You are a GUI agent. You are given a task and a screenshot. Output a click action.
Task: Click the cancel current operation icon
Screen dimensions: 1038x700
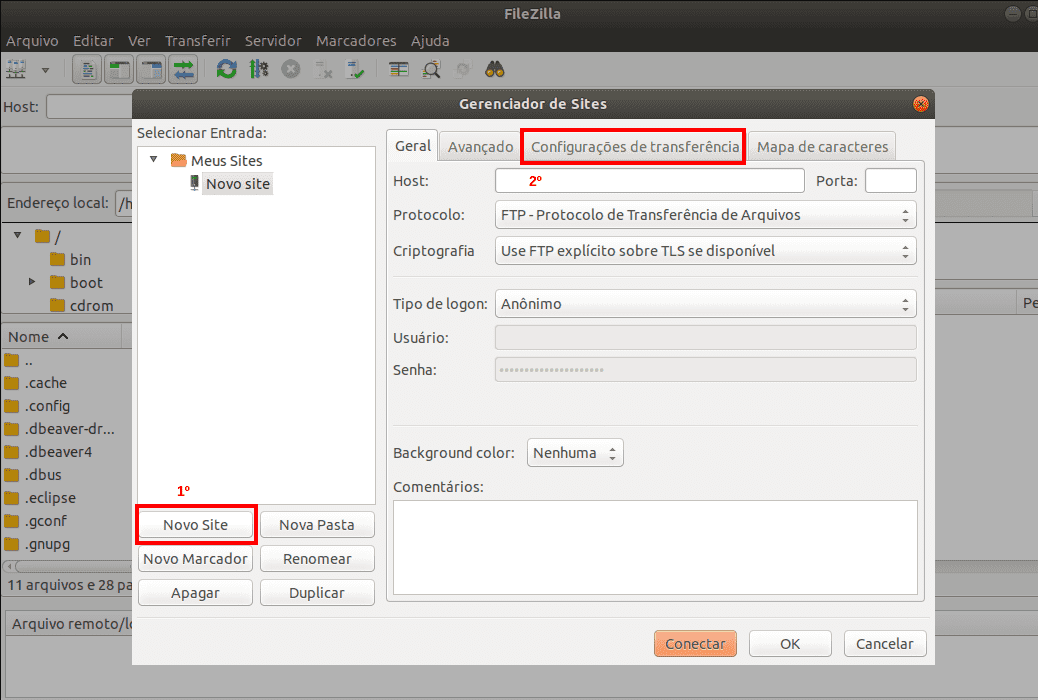click(x=291, y=69)
